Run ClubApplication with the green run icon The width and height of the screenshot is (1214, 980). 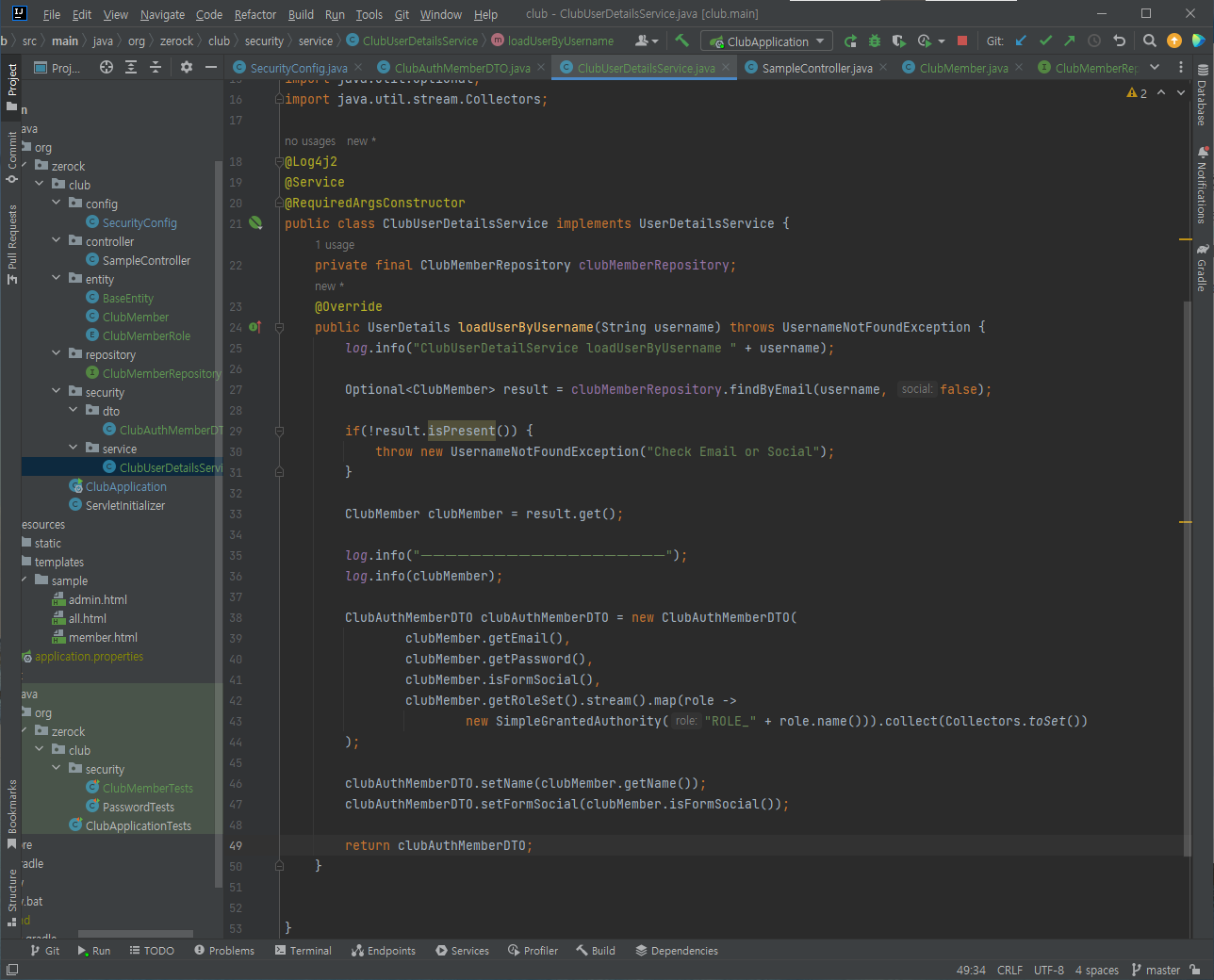[850, 41]
